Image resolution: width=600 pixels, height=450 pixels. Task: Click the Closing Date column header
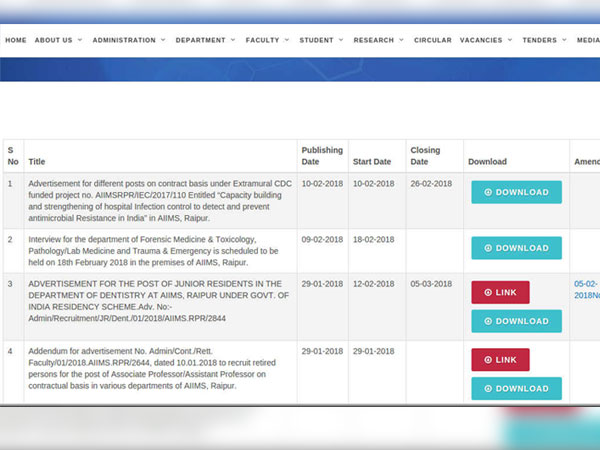coord(425,156)
